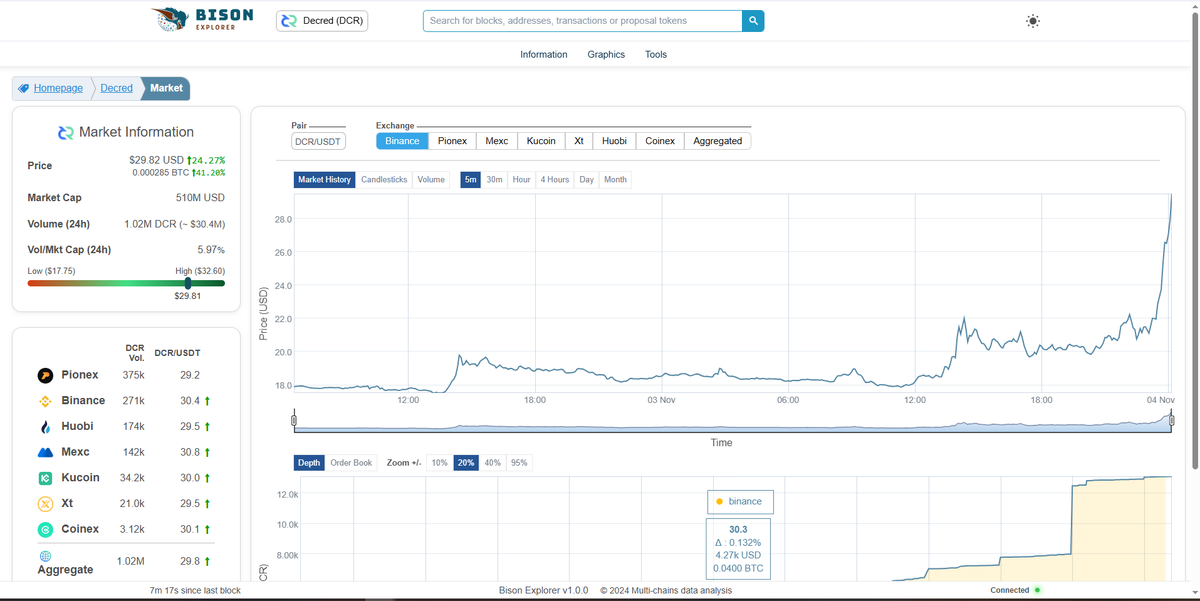Viewport: 1200px width, 601px height.
Task: Switch to the Depth chart view
Action: [x=309, y=463]
